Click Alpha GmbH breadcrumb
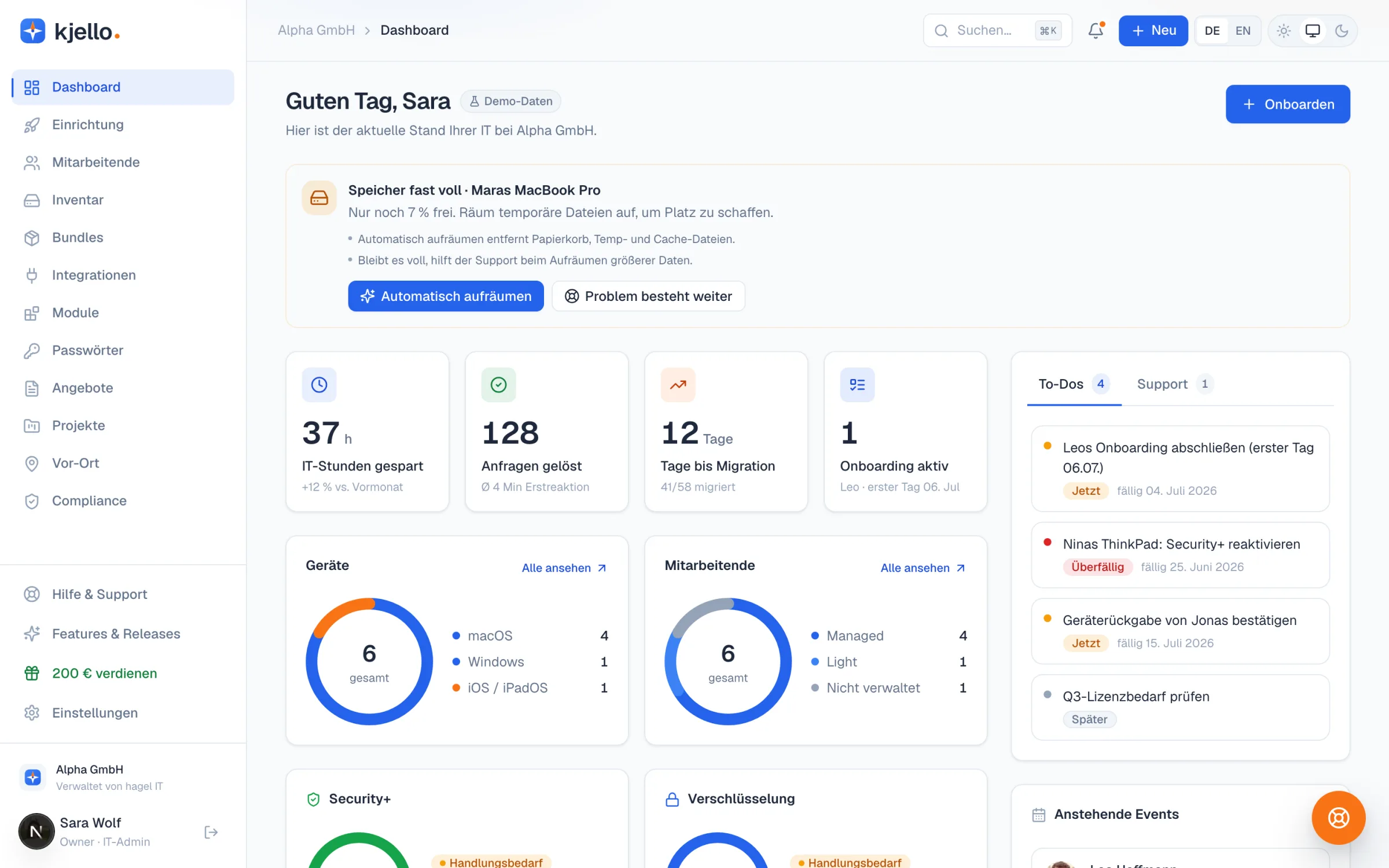This screenshot has width=1389, height=868. coord(316,30)
